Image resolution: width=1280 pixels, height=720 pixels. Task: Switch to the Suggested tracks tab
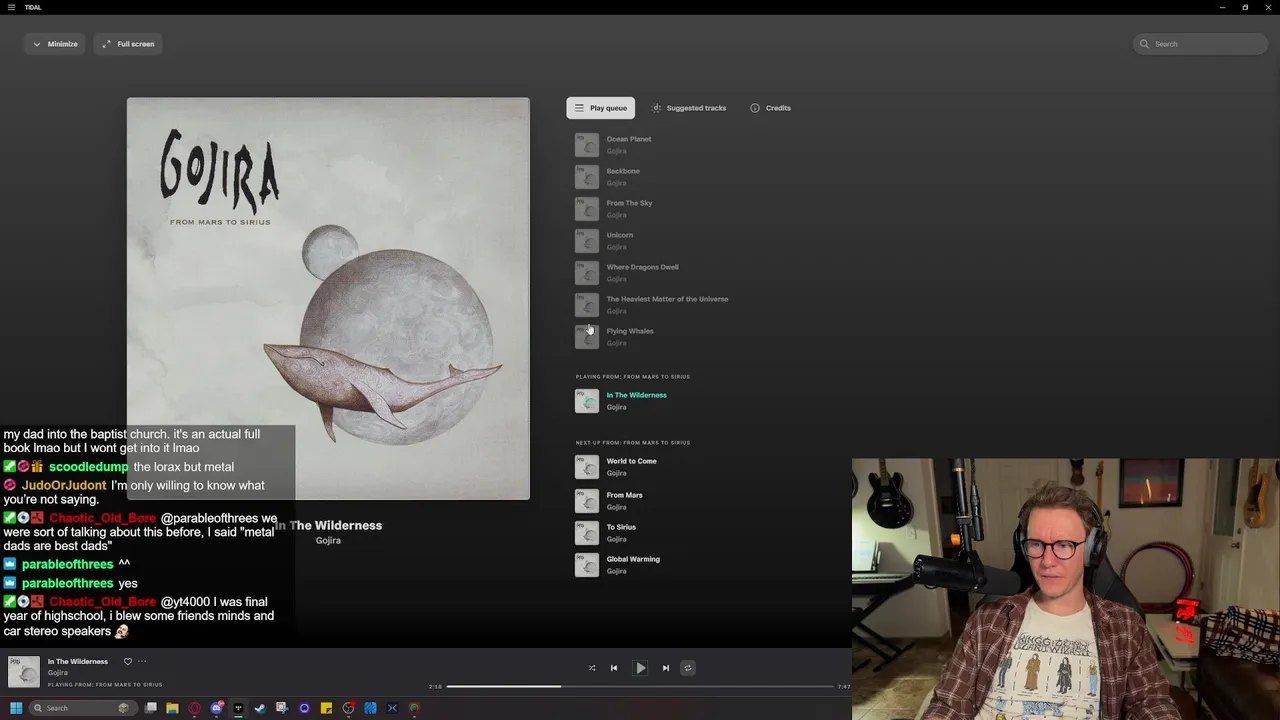pyautogui.click(x=689, y=108)
